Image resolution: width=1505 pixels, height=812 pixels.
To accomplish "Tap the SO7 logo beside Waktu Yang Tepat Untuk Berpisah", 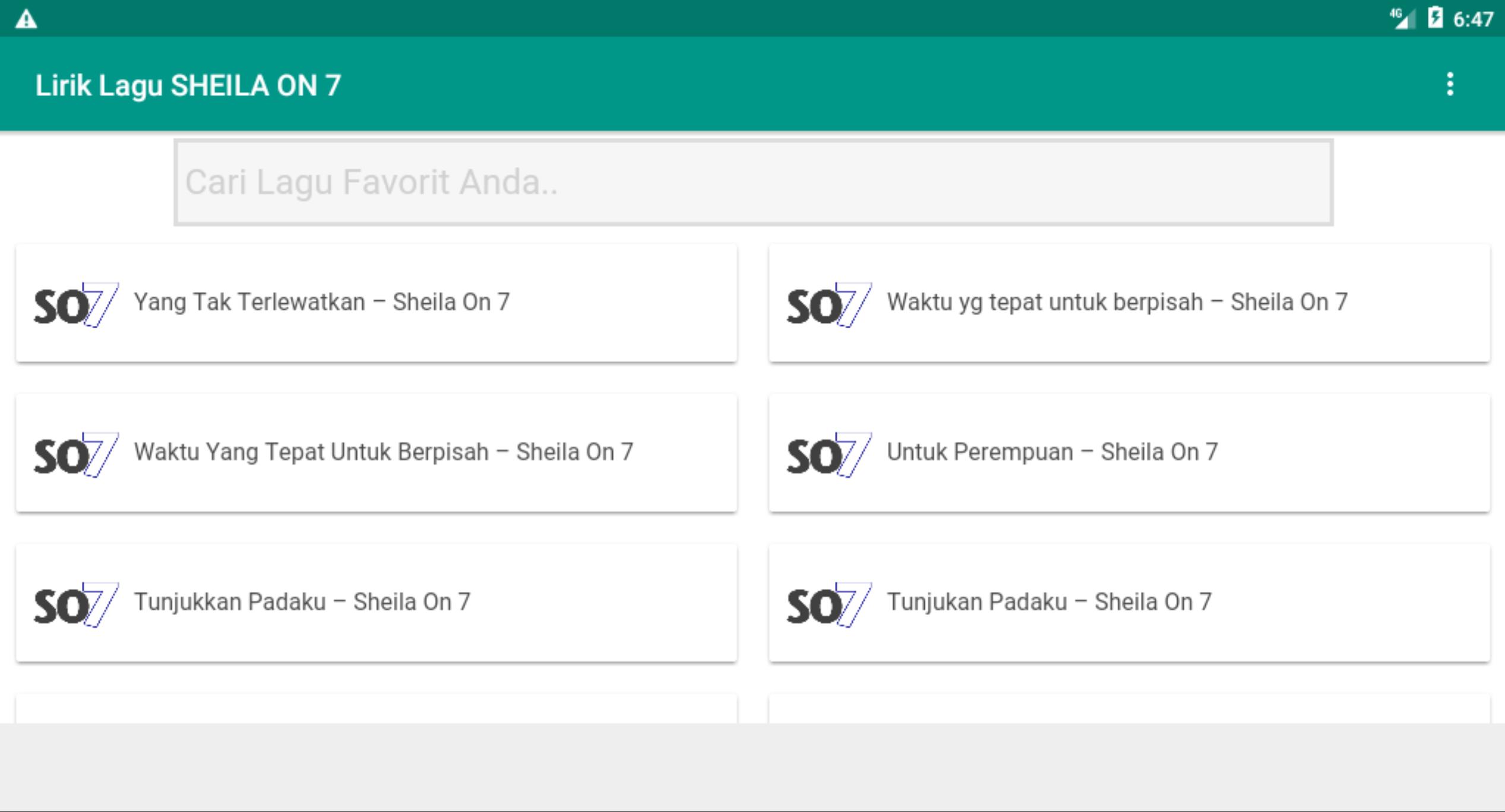I will [x=76, y=455].
